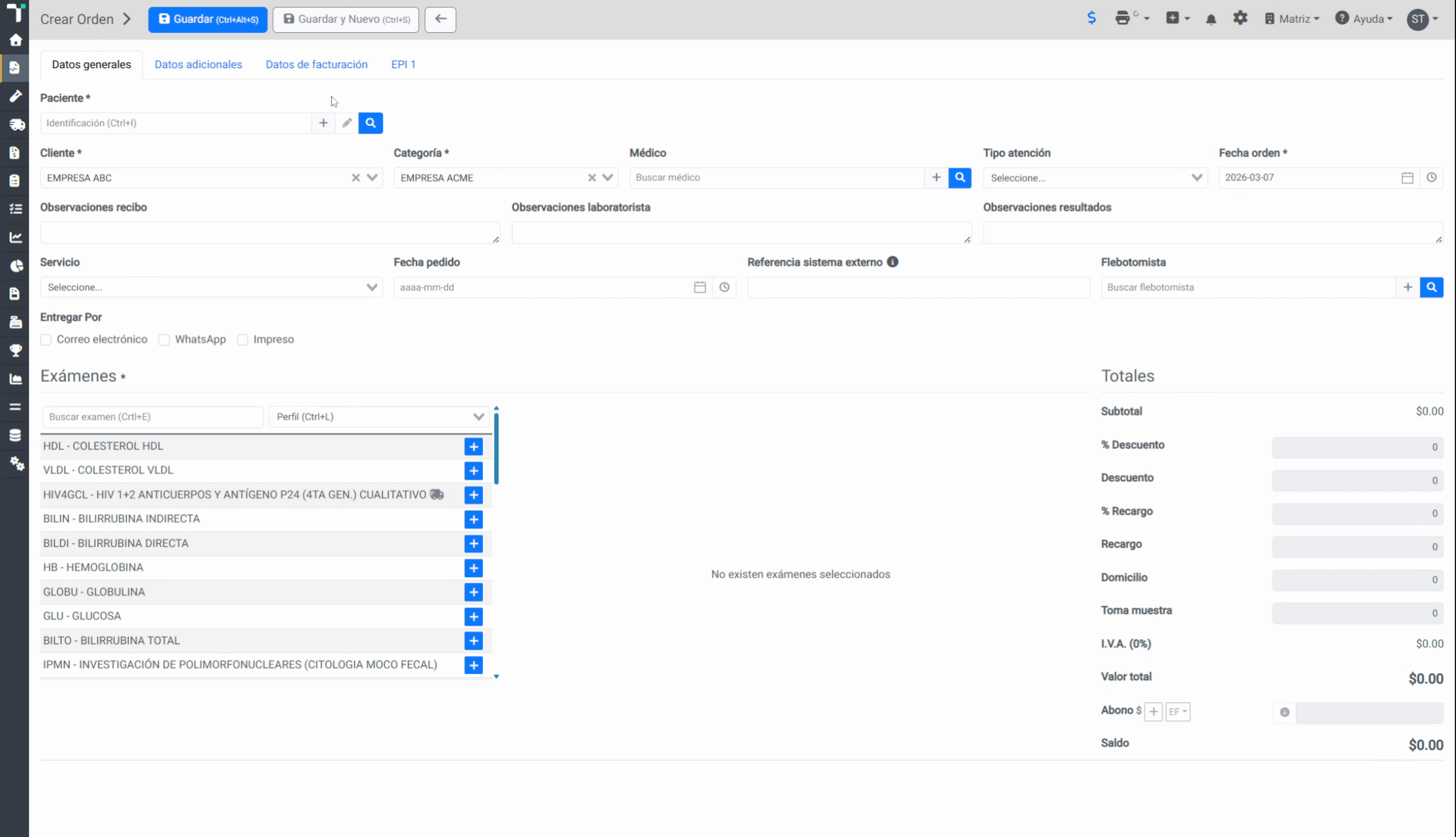This screenshot has height=837, width=1456.
Task: Click the edit patient pencil icon
Action: (x=346, y=123)
